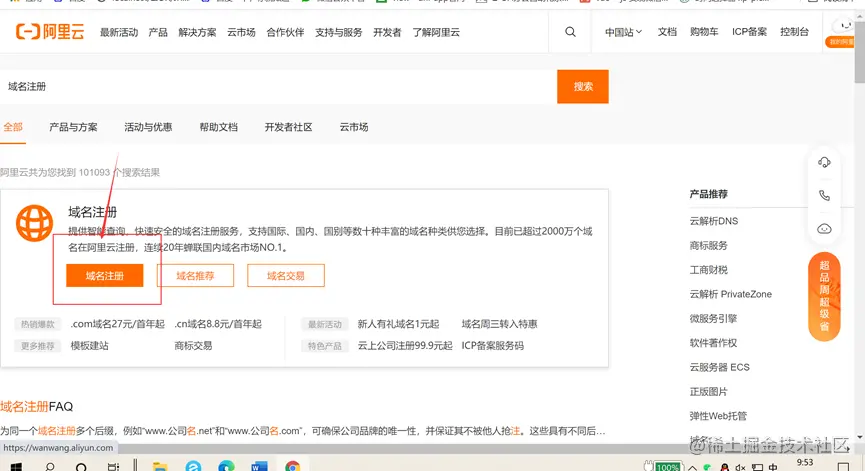Open 弹性Web托管 in 产品推荐
This screenshot has width=865, height=471.
pos(718,416)
